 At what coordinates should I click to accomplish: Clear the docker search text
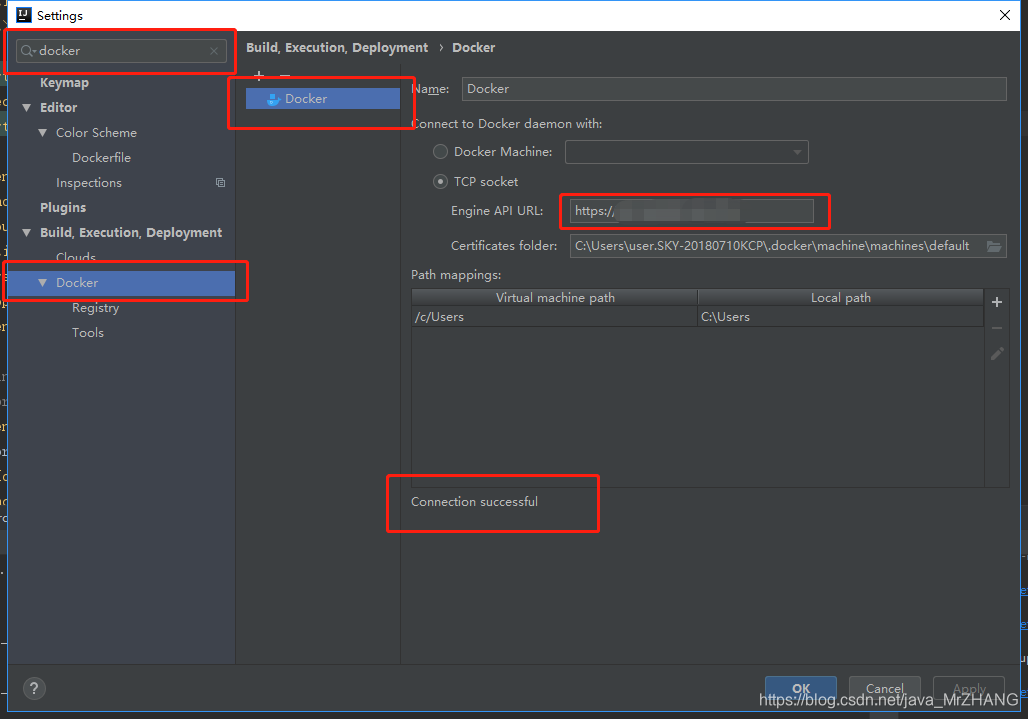coord(214,51)
